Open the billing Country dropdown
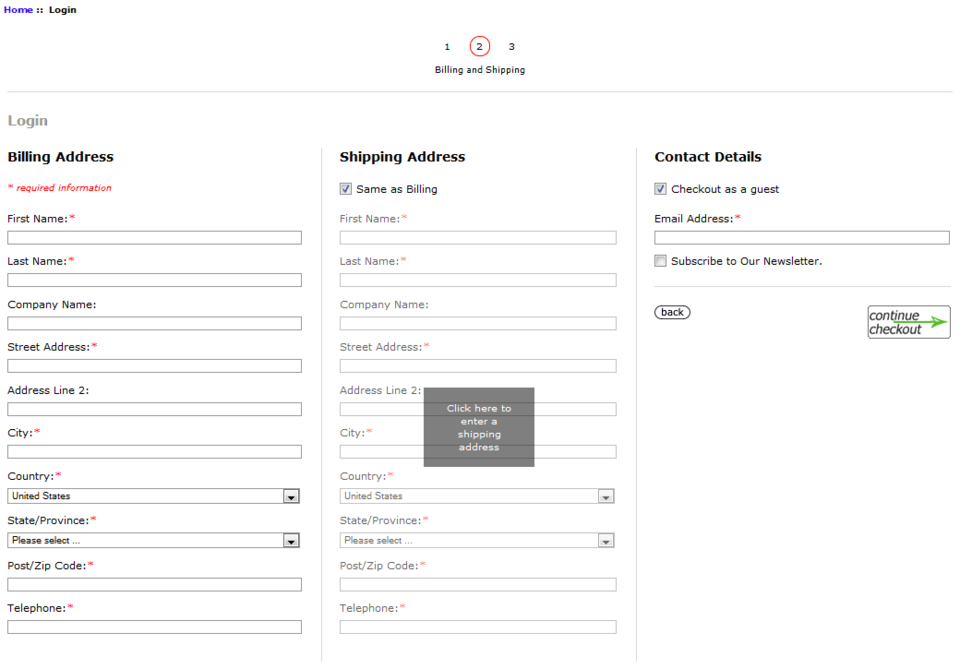This screenshot has width=960, height=669. 291,495
